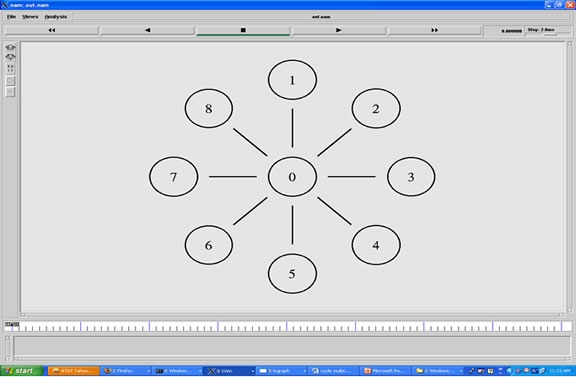Click the rewind playback button

pos(52,30)
